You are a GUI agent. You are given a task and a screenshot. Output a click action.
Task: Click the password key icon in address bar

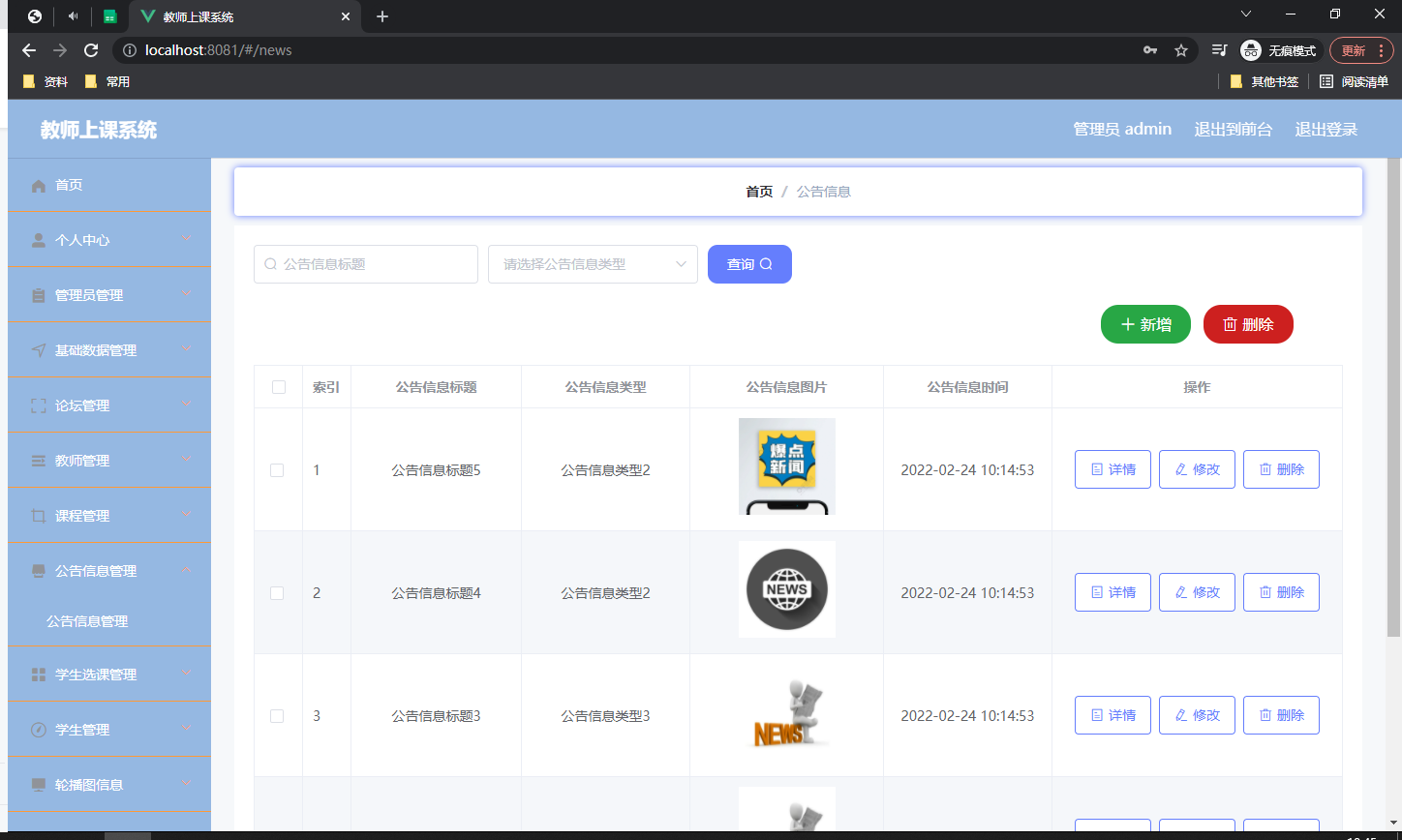coord(1150,50)
